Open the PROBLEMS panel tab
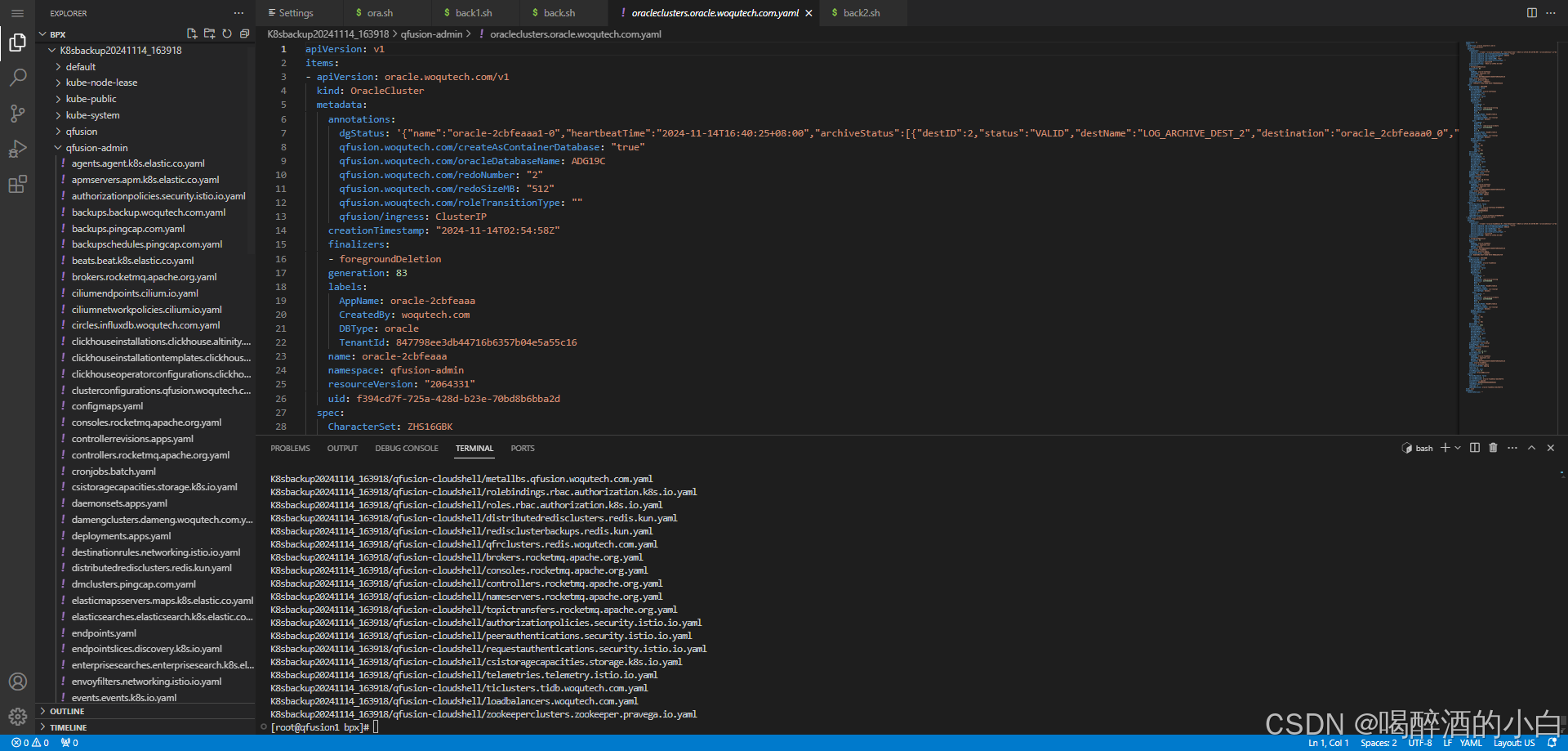This screenshot has height=751, width=1568. (x=290, y=449)
